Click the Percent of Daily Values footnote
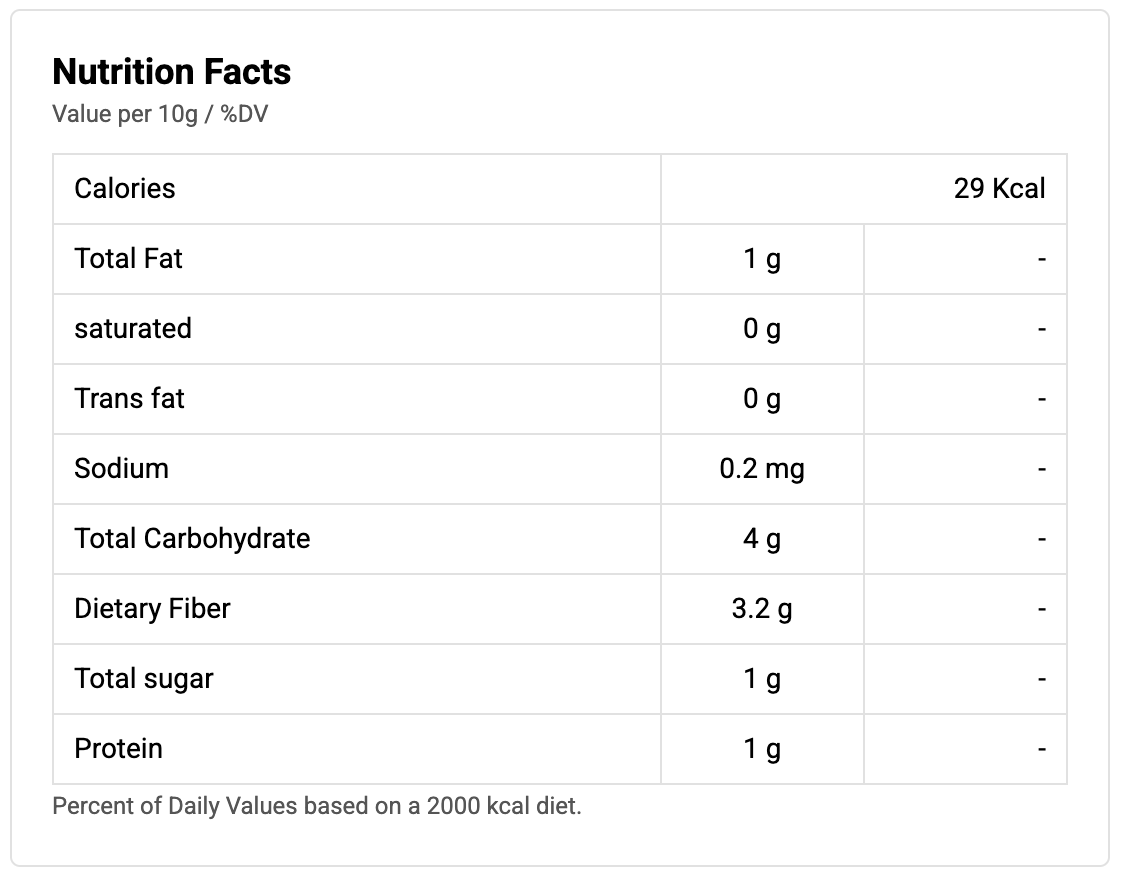This screenshot has width=1124, height=876. (317, 806)
